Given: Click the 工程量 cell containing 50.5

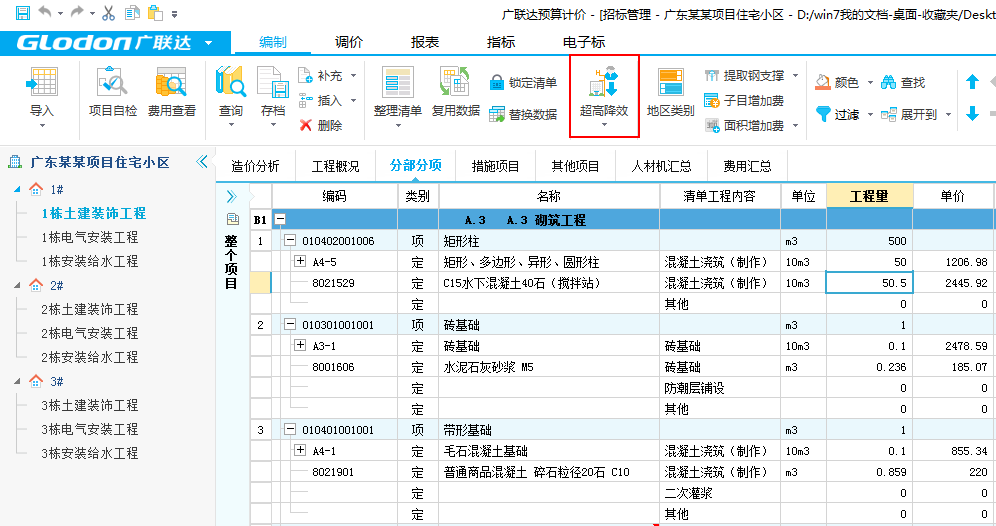Looking at the screenshot, I should (868, 283).
